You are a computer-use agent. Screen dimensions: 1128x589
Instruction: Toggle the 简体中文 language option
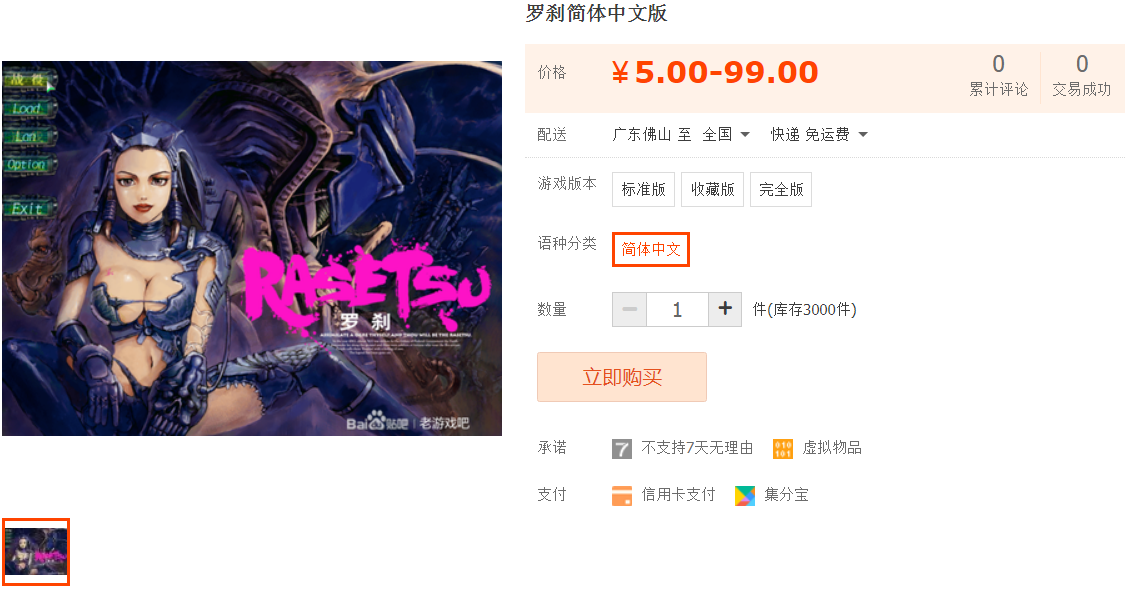[x=650, y=250]
